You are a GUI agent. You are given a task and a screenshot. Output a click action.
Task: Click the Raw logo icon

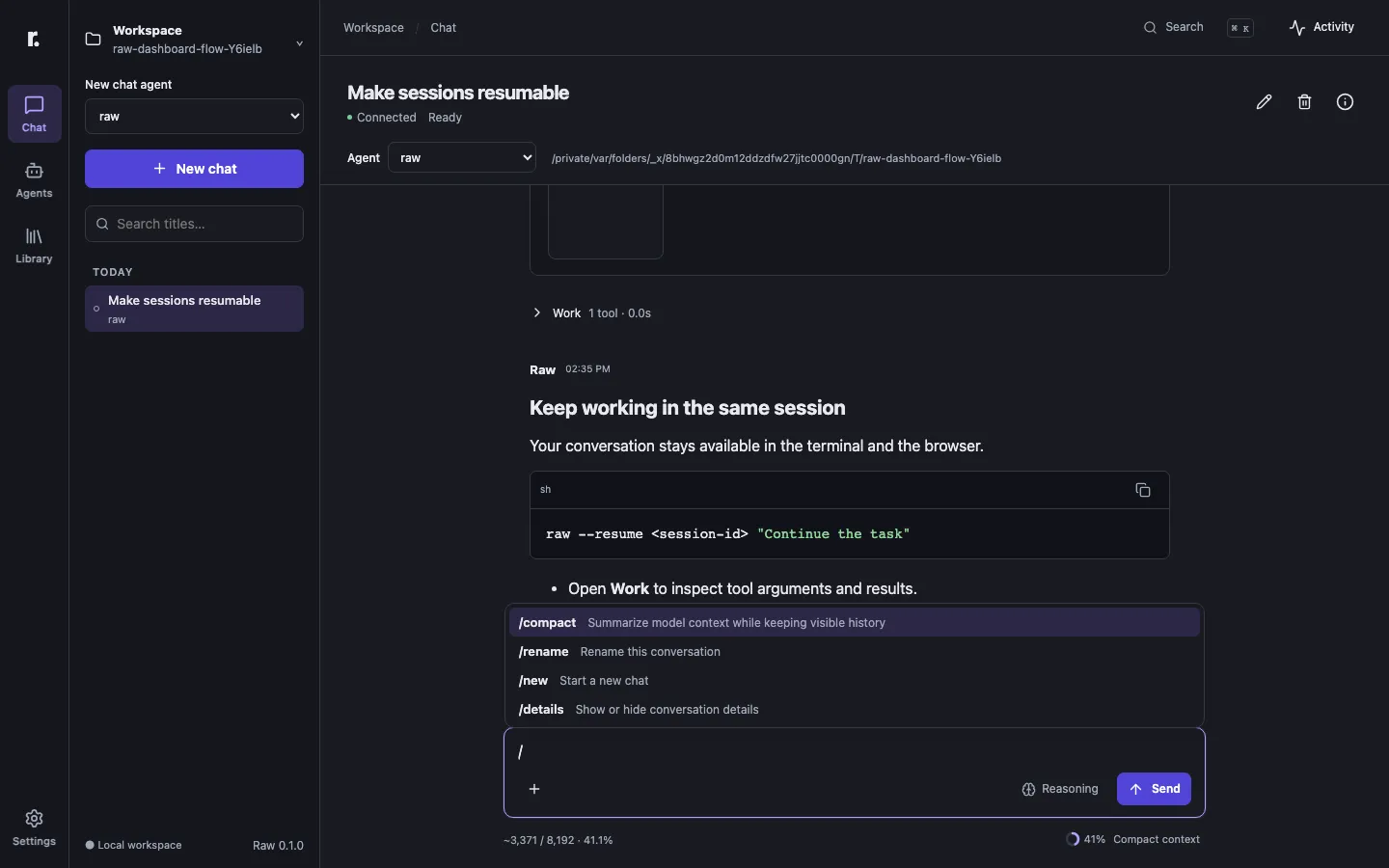(34, 39)
